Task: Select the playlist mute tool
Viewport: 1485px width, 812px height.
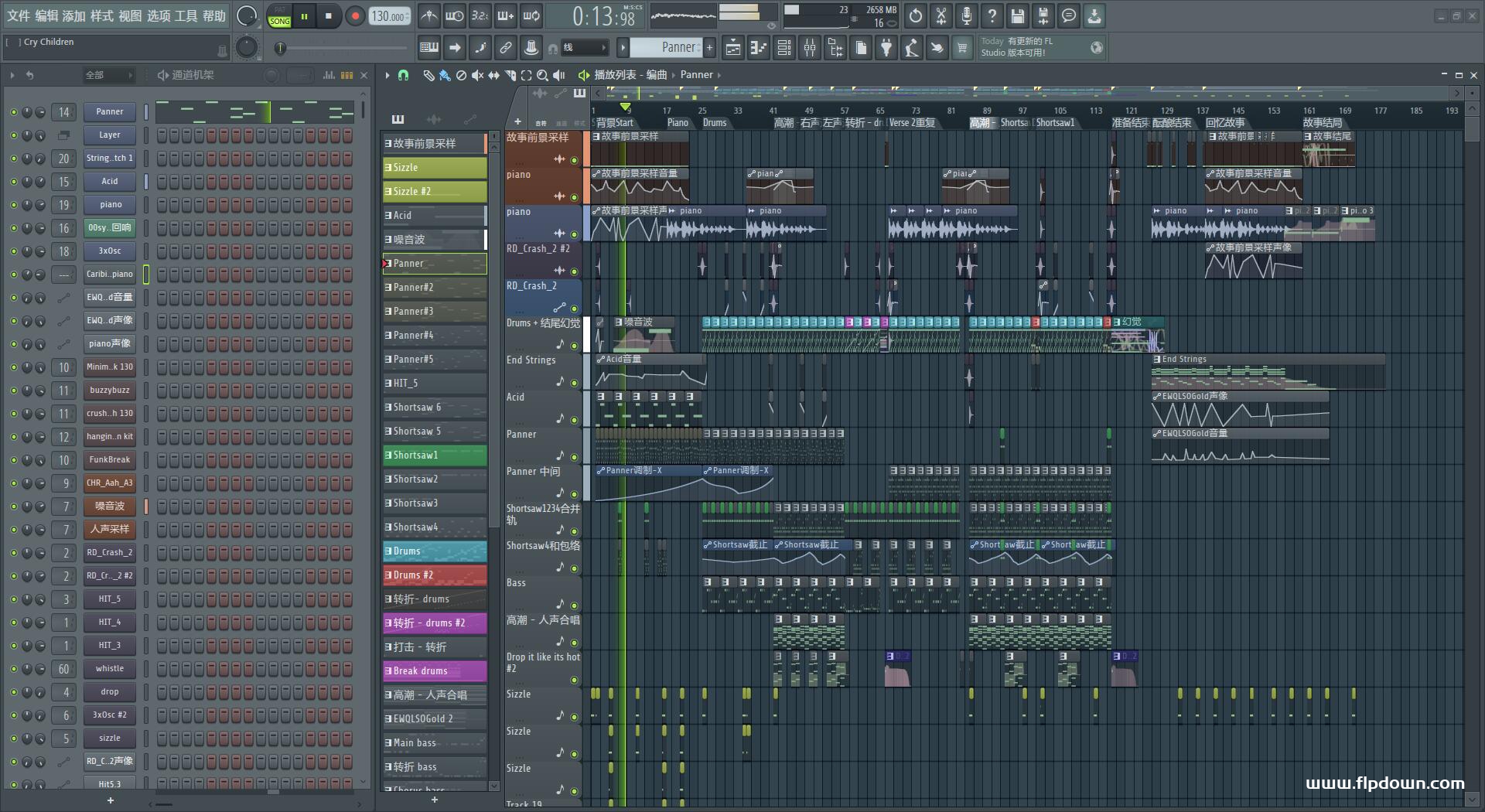Action: pos(477,75)
